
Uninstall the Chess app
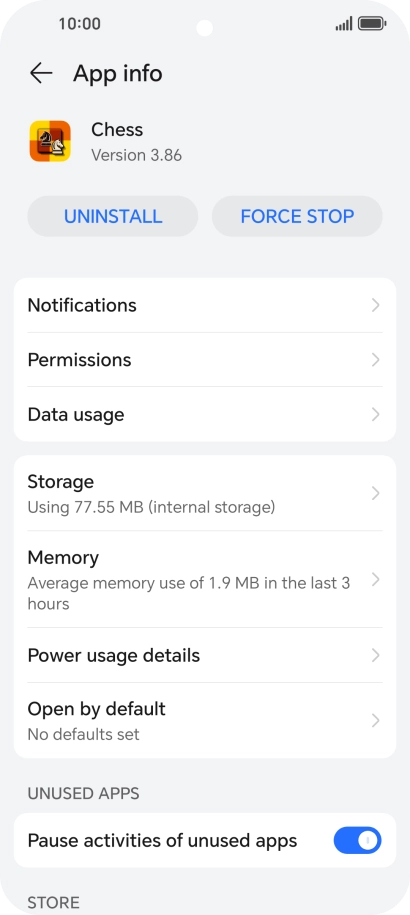pyautogui.click(x=113, y=216)
